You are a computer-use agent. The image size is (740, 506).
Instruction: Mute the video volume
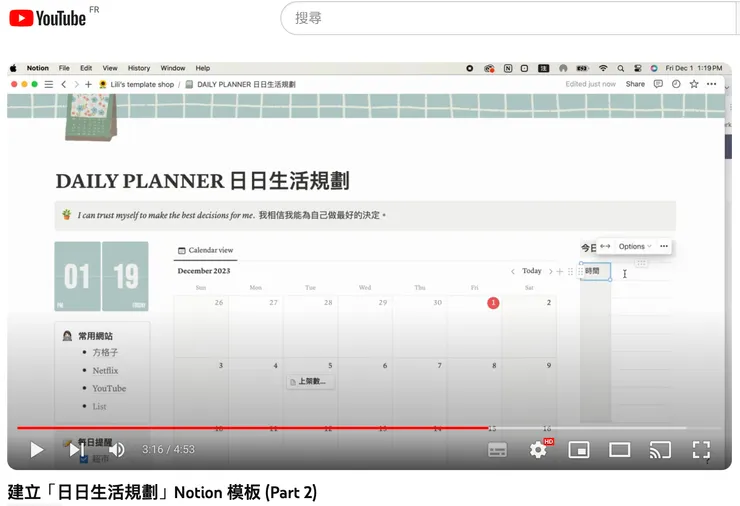click(x=117, y=449)
